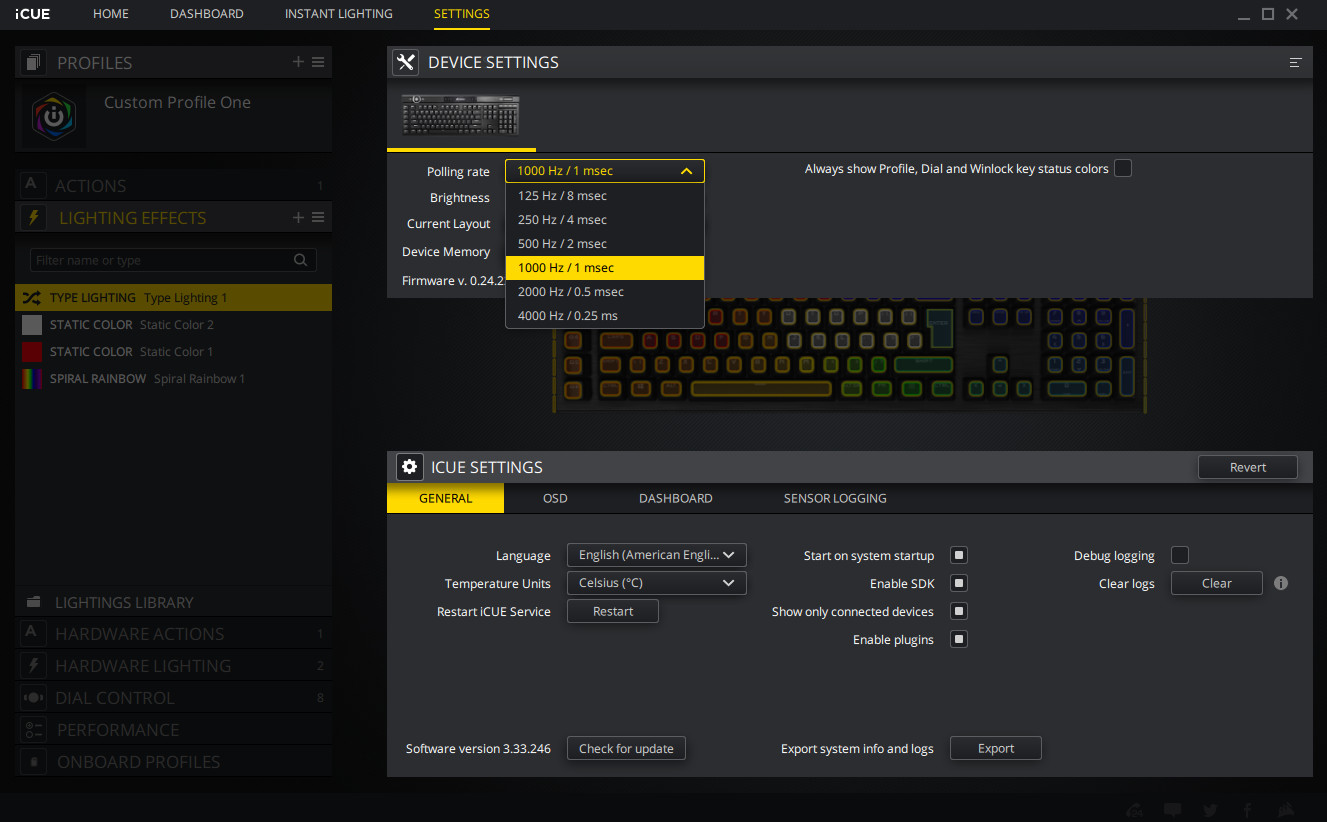Viewport: 1327px width, 822px height.
Task: Open the chat feedback icon in the footer
Action: point(1173,810)
